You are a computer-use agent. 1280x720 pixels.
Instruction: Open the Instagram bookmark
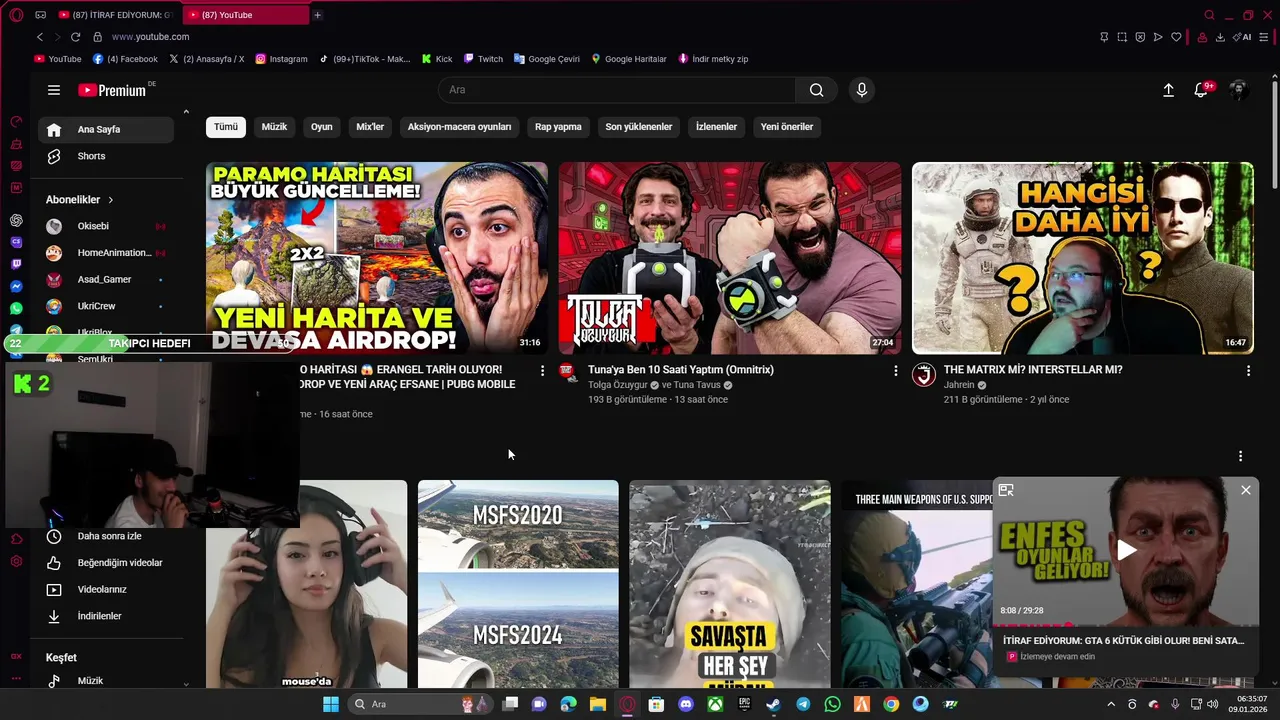point(281,59)
